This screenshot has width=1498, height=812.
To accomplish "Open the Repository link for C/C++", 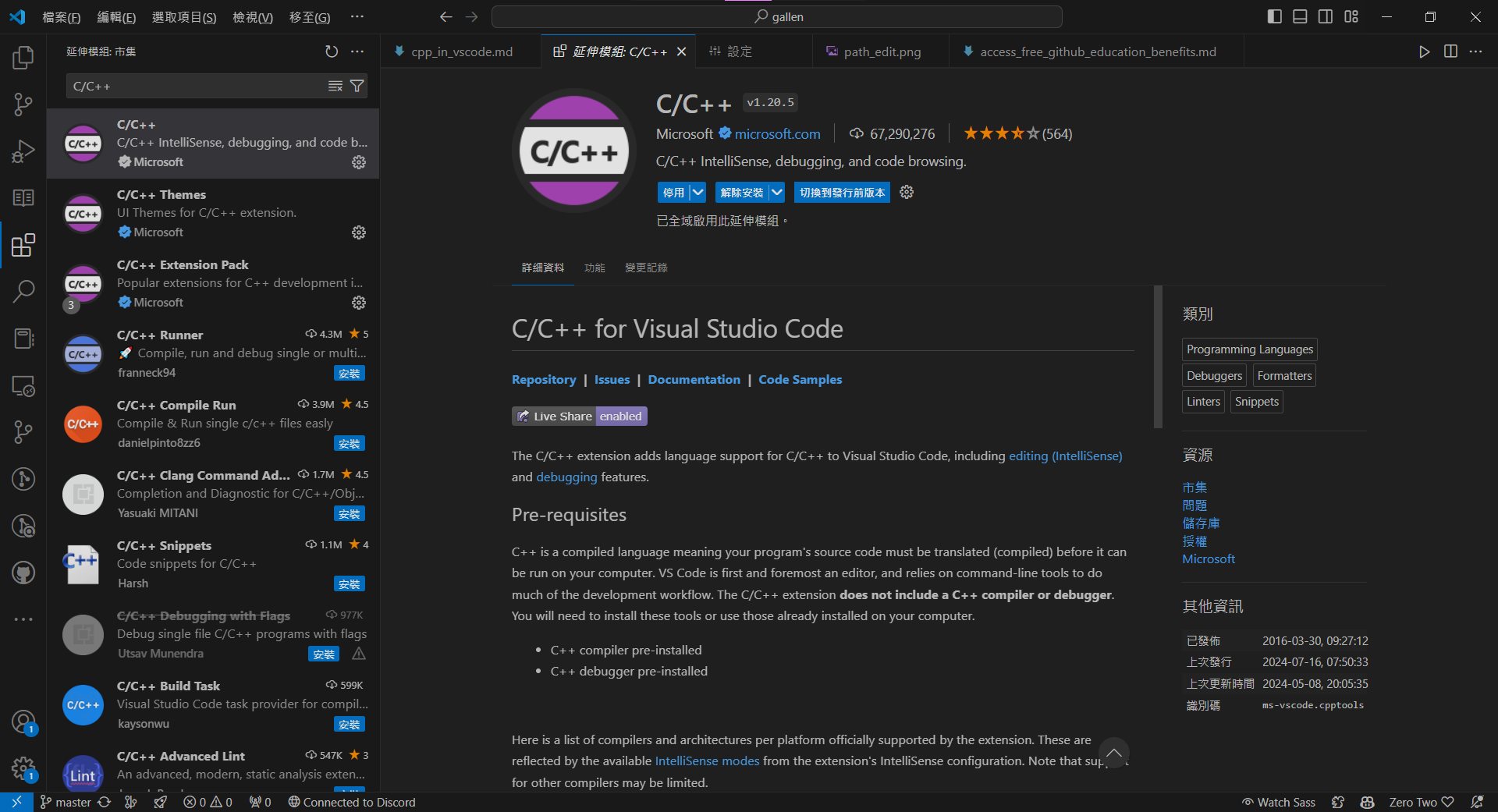I will tap(544, 379).
